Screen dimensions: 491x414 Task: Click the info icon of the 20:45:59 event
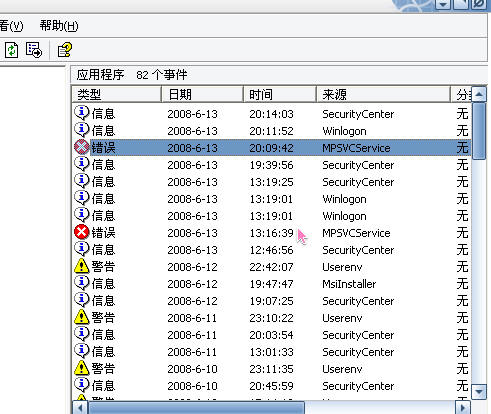(x=82, y=385)
